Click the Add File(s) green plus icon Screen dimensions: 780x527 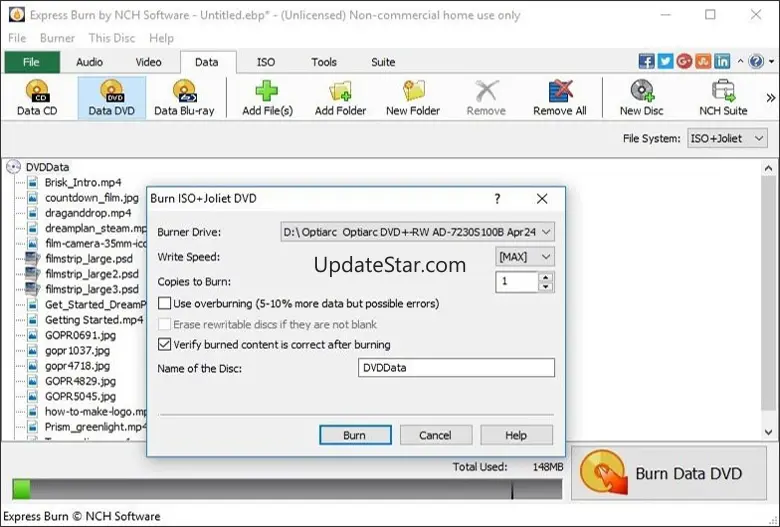[267, 97]
